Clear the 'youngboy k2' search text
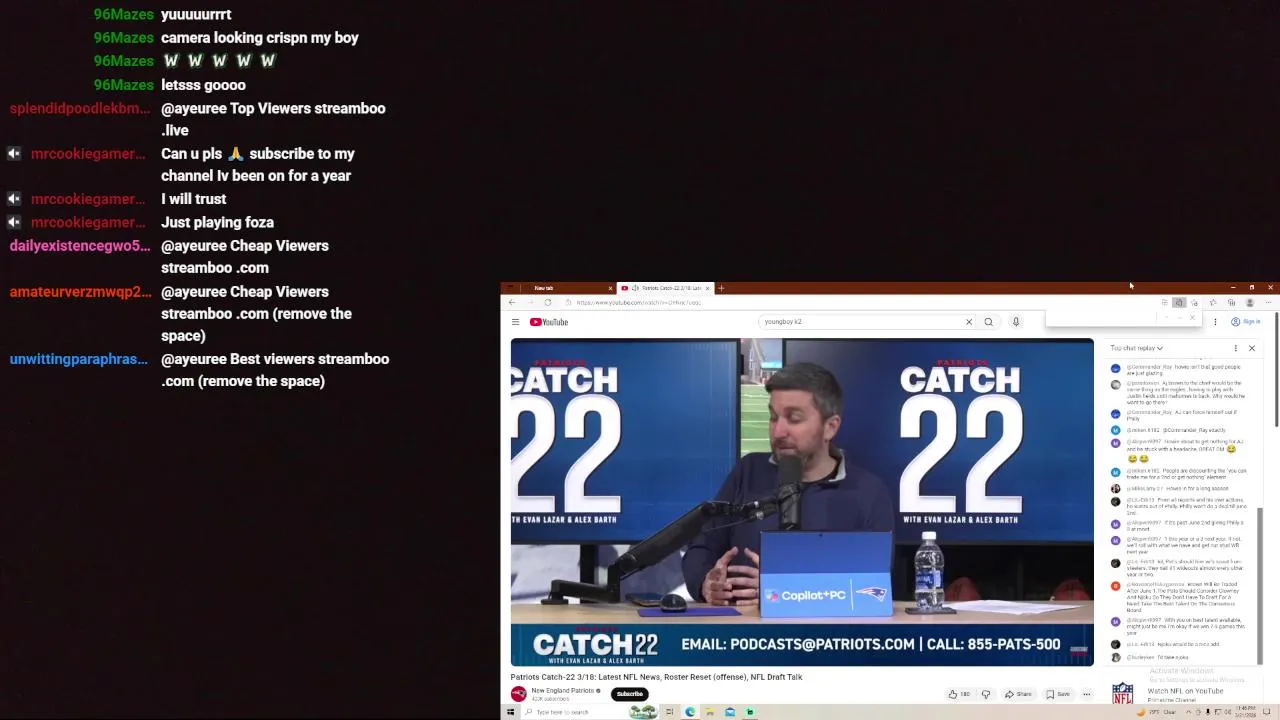The width and height of the screenshot is (1280, 720). tap(968, 322)
